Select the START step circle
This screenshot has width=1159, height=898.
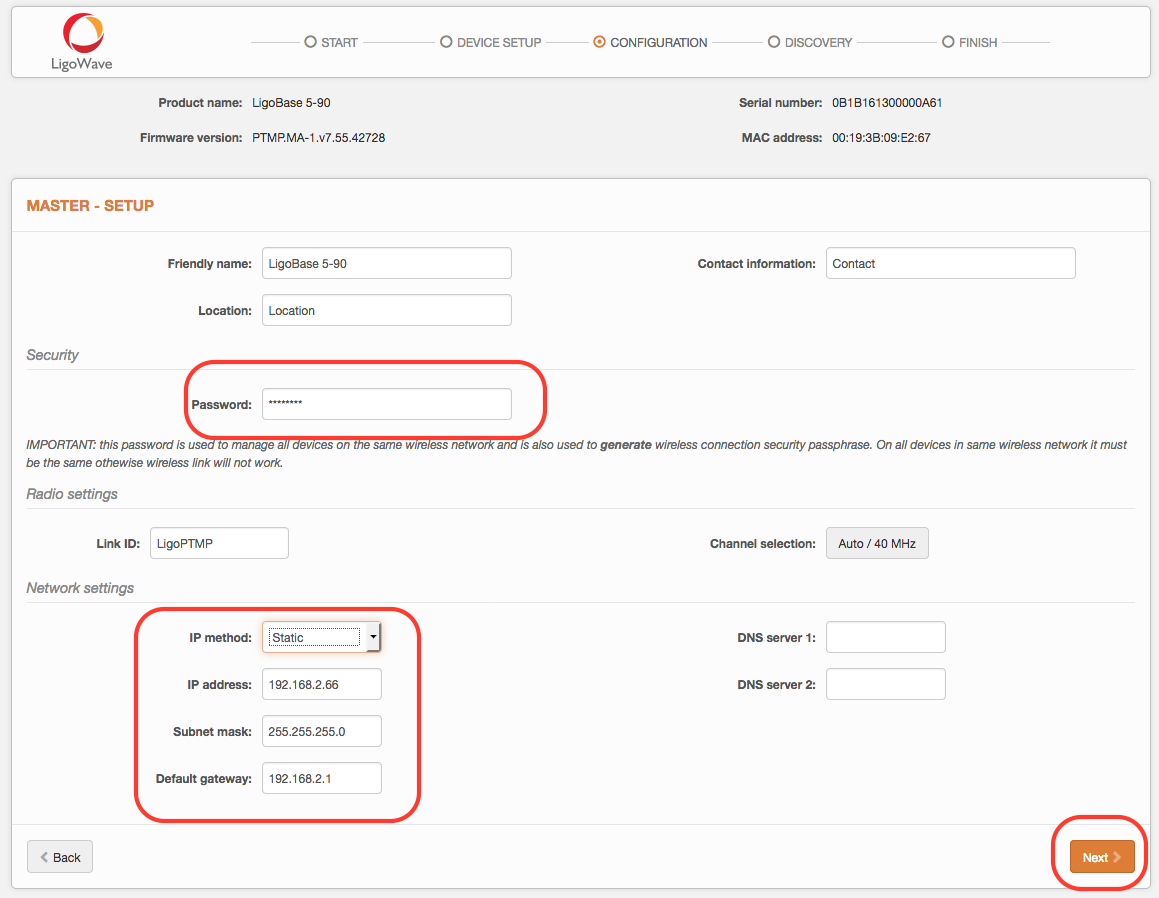point(311,42)
